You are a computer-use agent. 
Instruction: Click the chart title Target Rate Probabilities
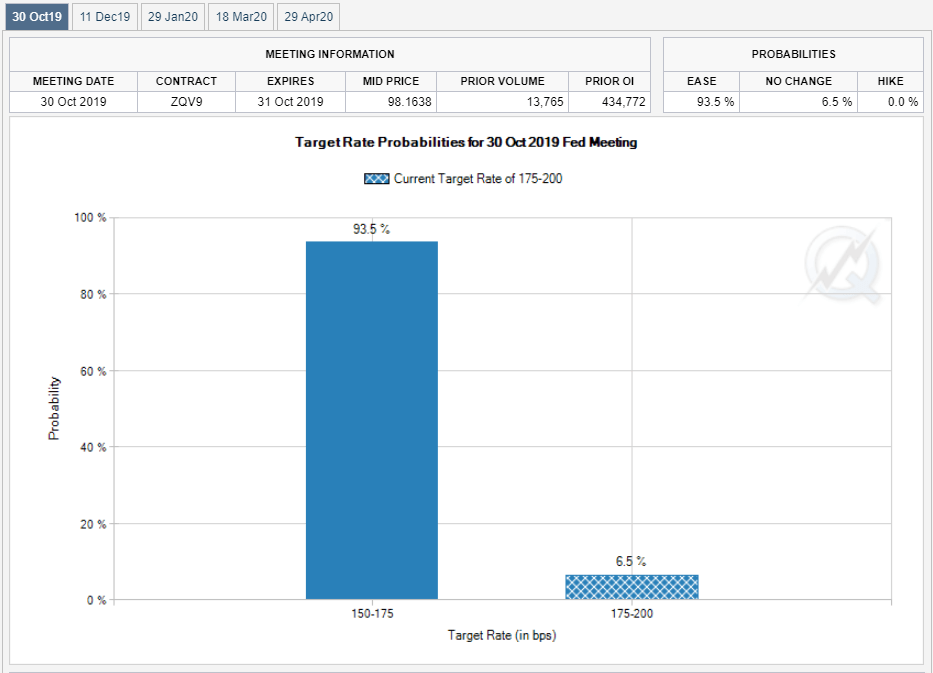pyautogui.click(x=466, y=142)
